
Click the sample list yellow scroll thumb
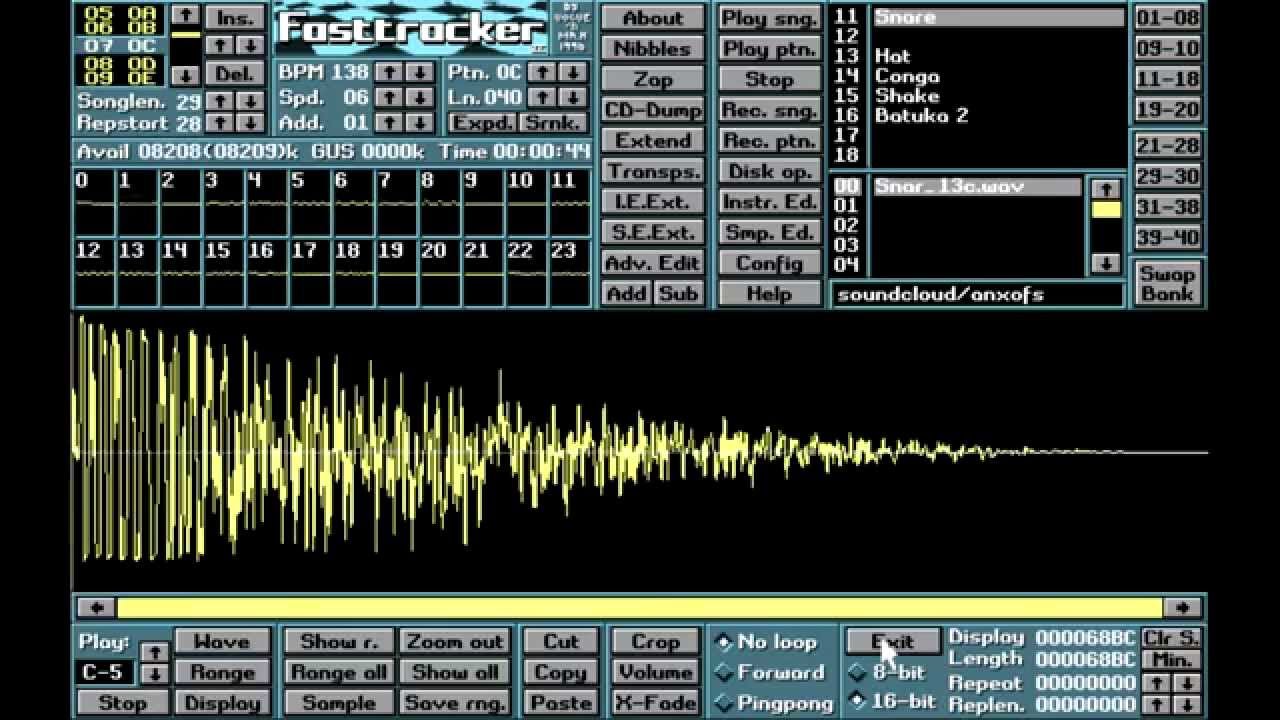pos(1105,210)
